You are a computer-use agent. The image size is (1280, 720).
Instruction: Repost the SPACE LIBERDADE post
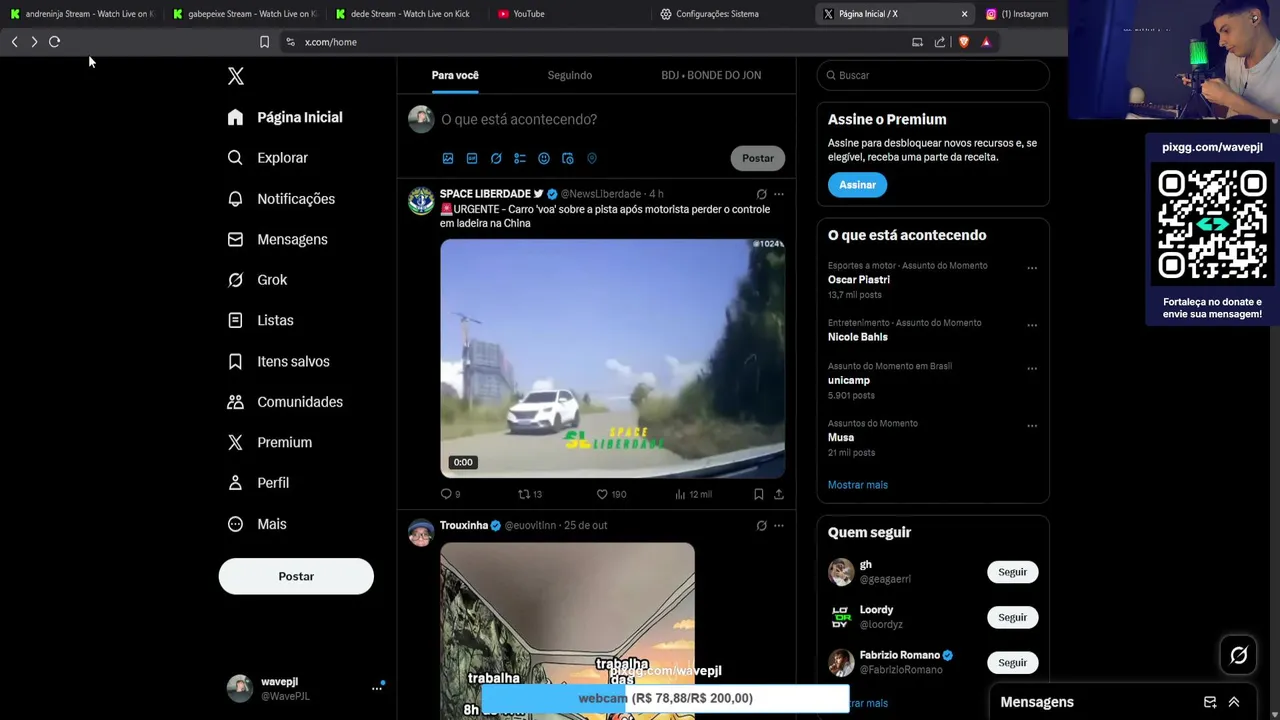(x=530, y=494)
